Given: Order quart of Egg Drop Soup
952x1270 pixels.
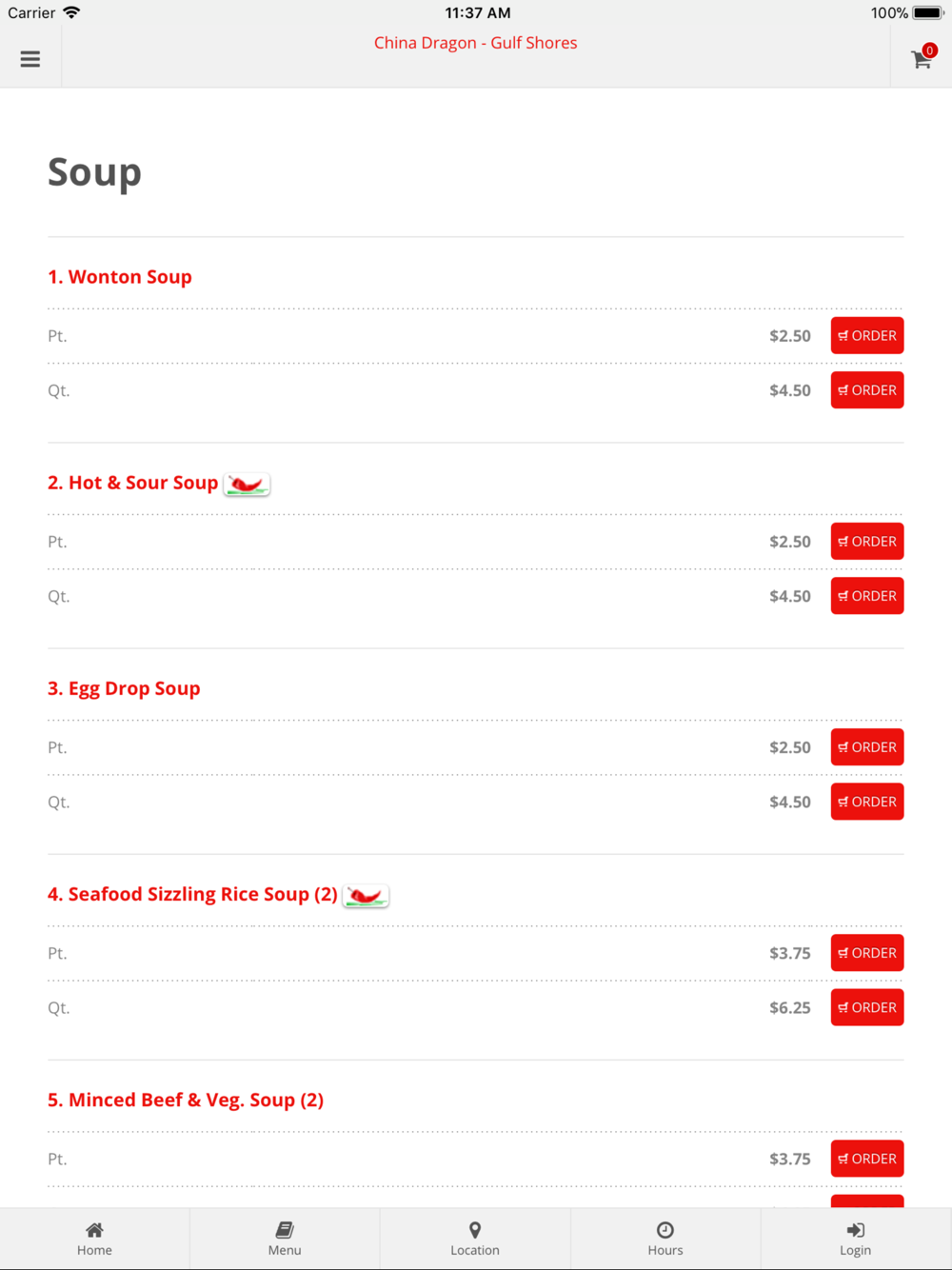Looking at the screenshot, I should [867, 802].
